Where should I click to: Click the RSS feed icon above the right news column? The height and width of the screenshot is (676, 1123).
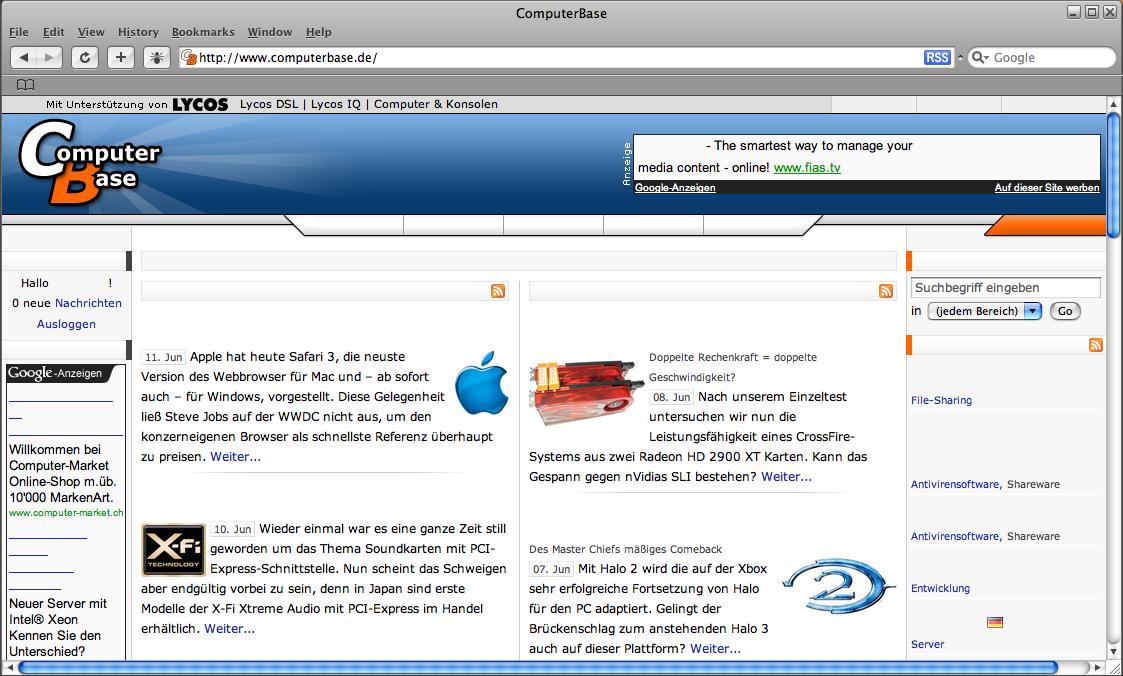point(886,291)
